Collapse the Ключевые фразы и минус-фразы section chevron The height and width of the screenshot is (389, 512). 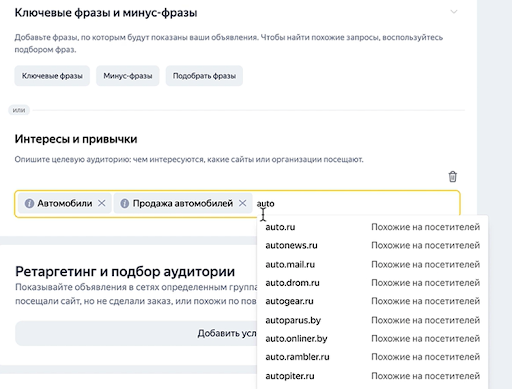(x=454, y=12)
